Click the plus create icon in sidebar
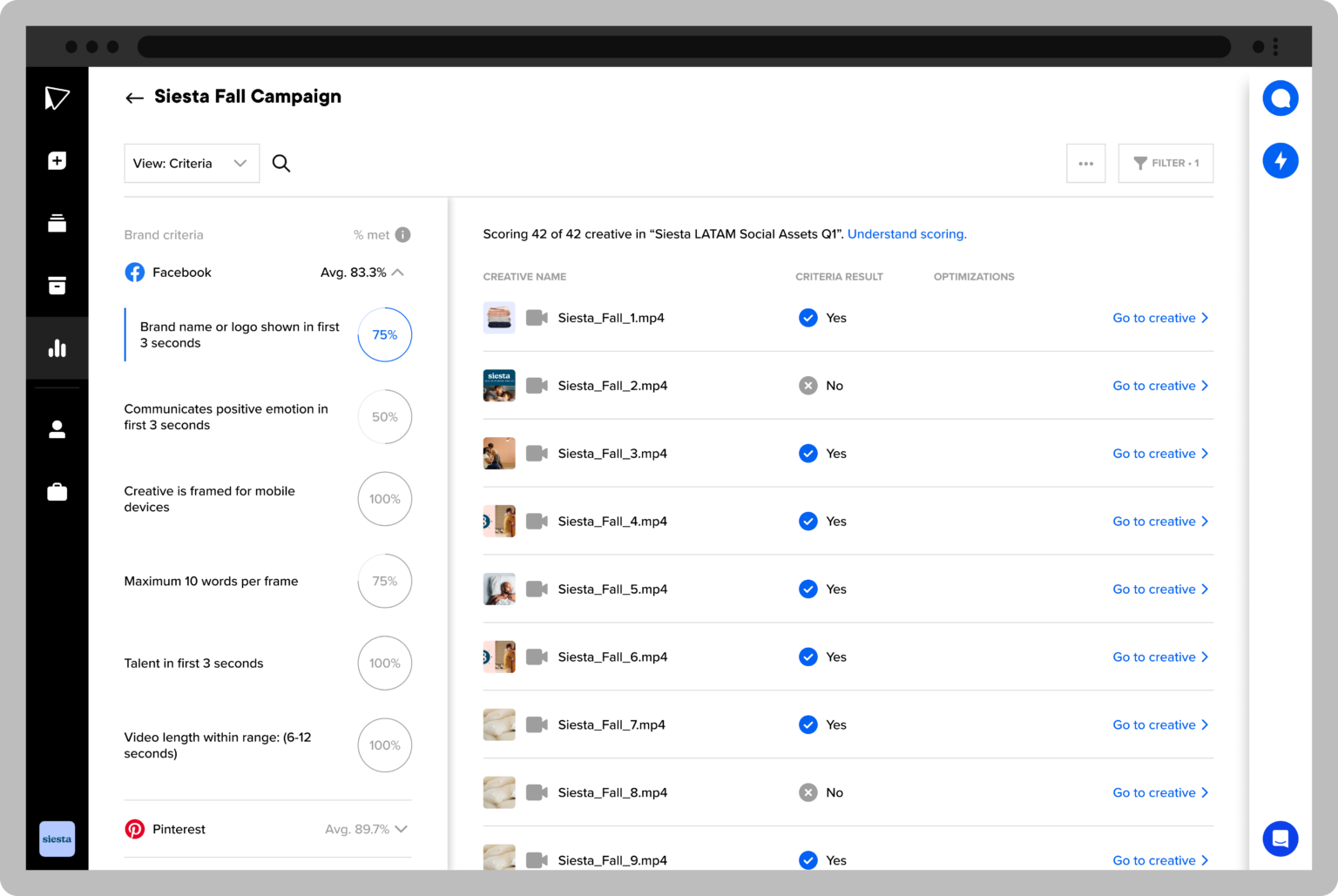The height and width of the screenshot is (896, 1338). coord(57,161)
